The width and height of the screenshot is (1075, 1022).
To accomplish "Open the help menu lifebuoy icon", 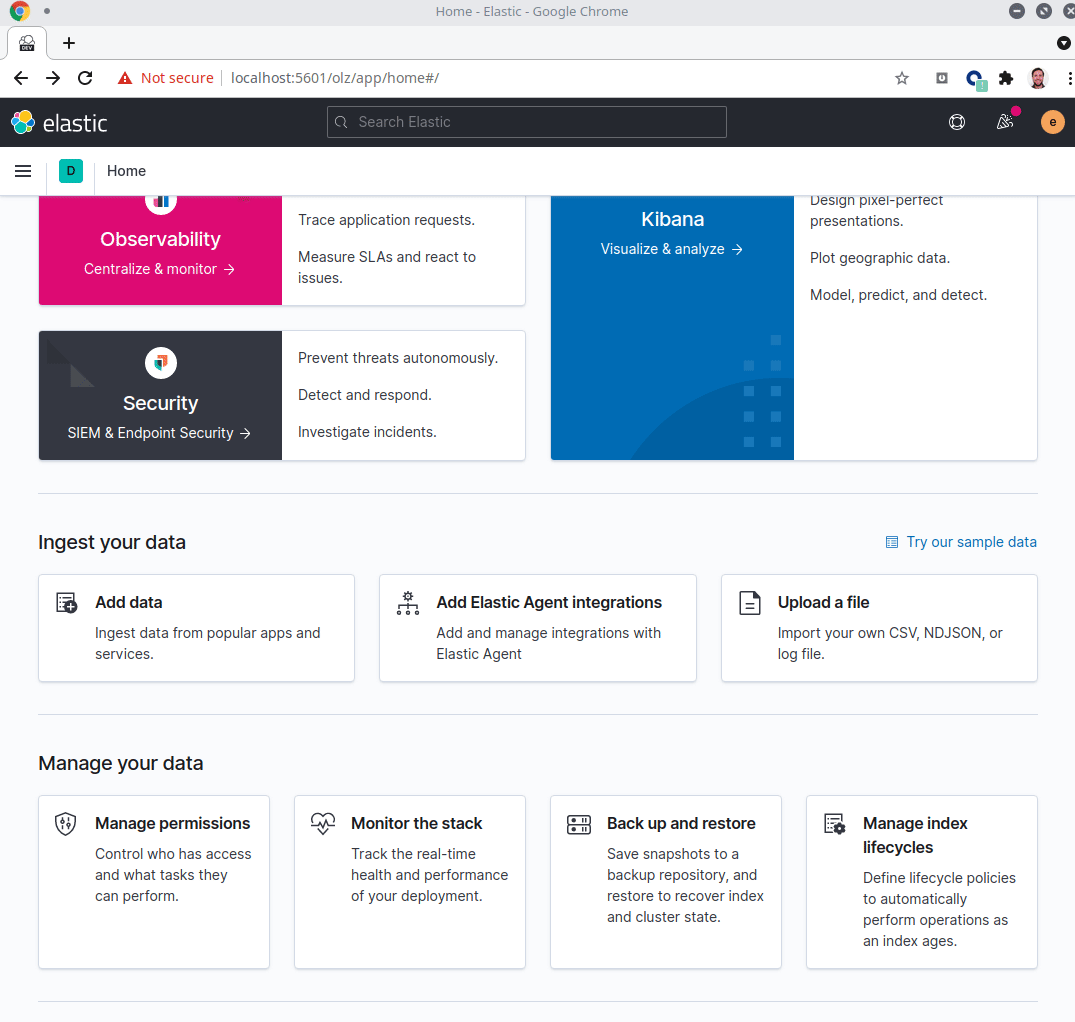I will 956,122.
